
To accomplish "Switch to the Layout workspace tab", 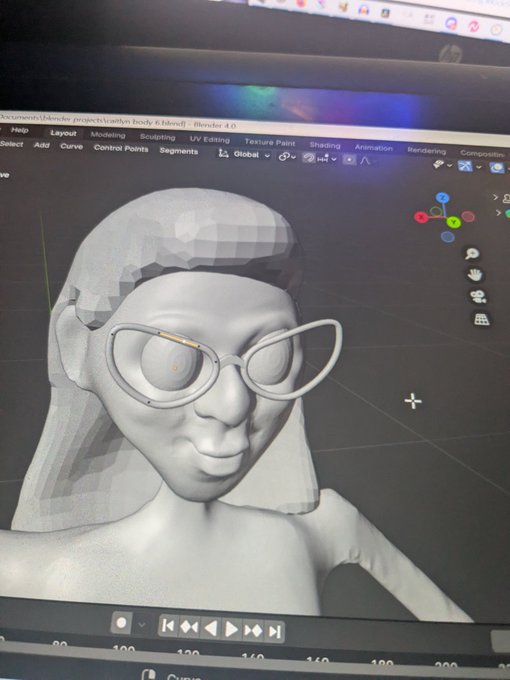I will pos(63,133).
